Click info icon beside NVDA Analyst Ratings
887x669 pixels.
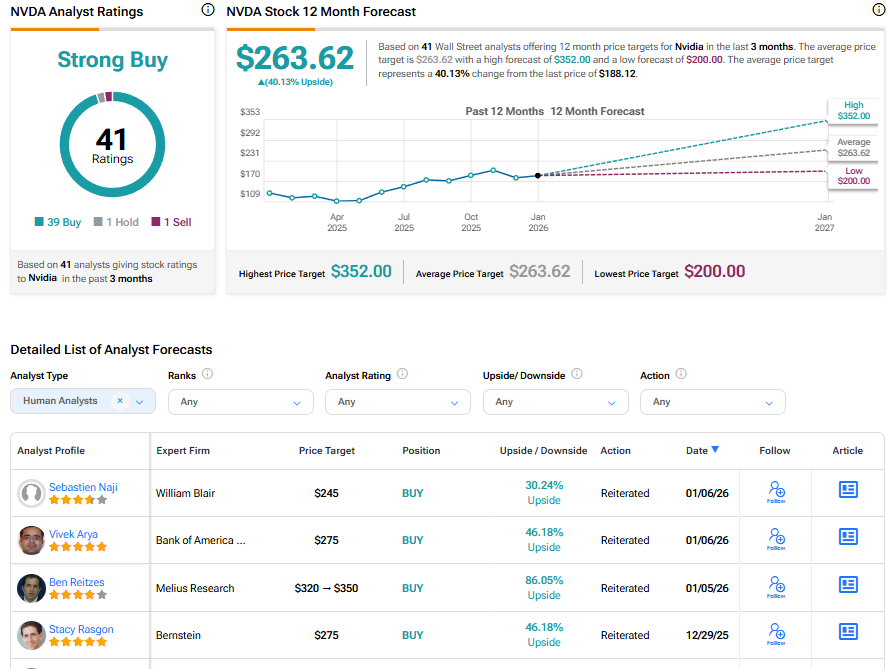[207, 10]
